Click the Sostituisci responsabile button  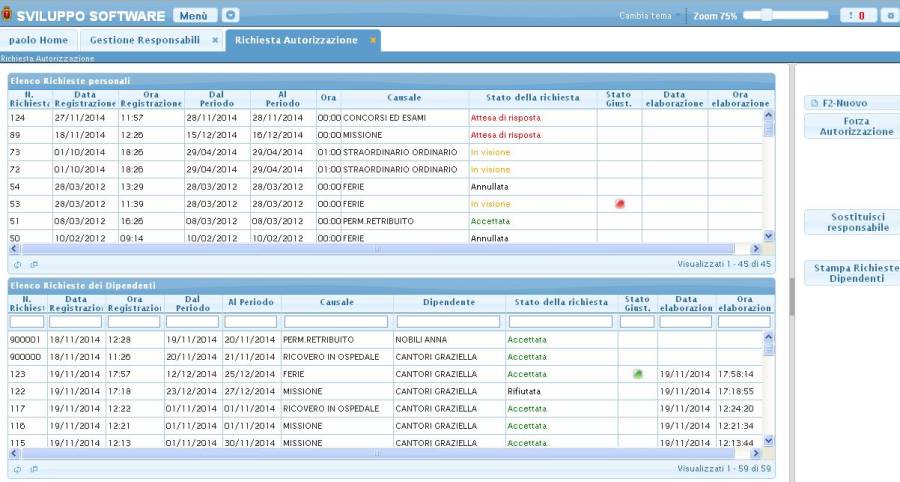pos(853,222)
